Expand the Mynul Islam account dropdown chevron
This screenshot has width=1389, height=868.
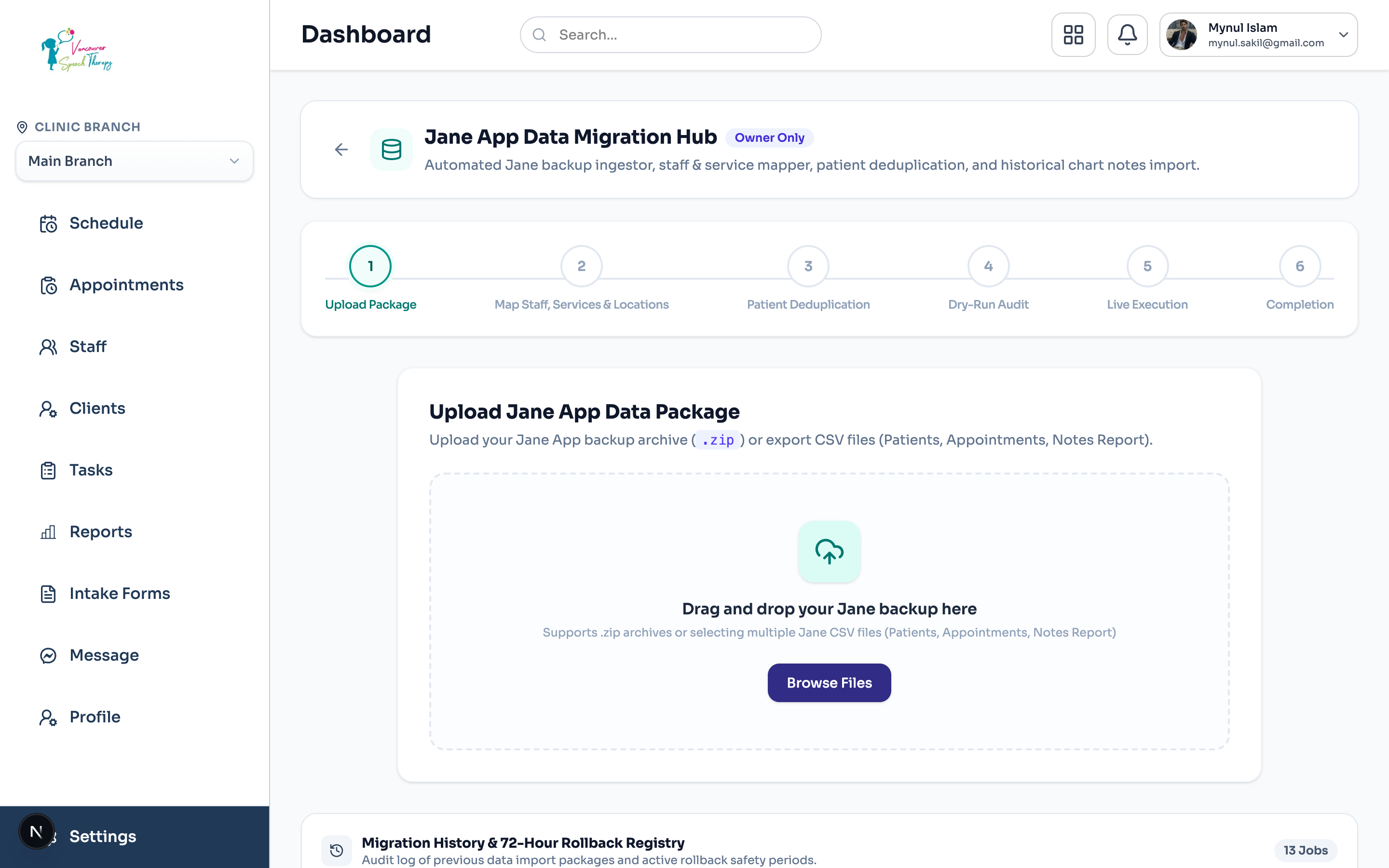click(x=1343, y=34)
